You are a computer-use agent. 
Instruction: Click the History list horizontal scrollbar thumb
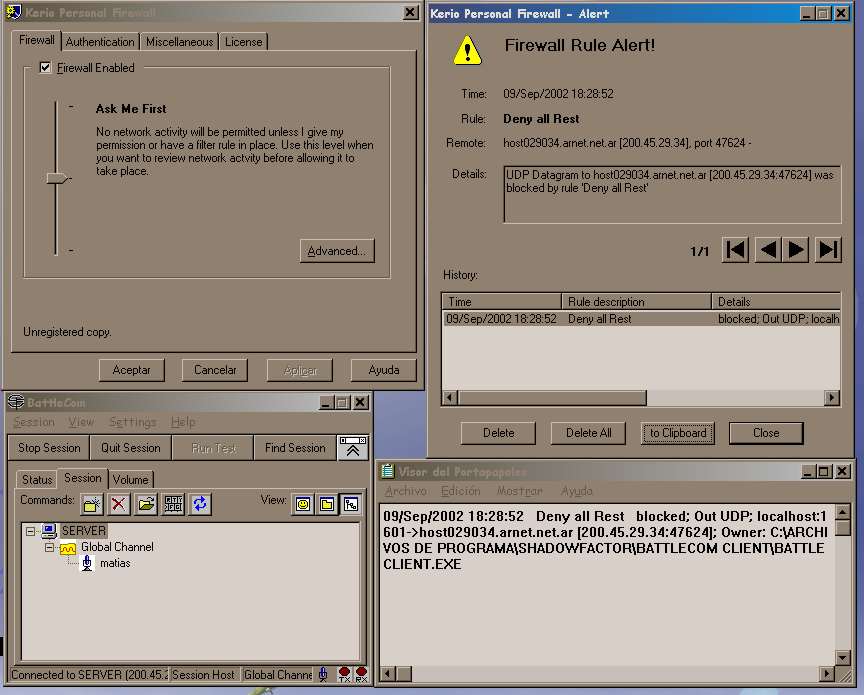(x=552, y=397)
